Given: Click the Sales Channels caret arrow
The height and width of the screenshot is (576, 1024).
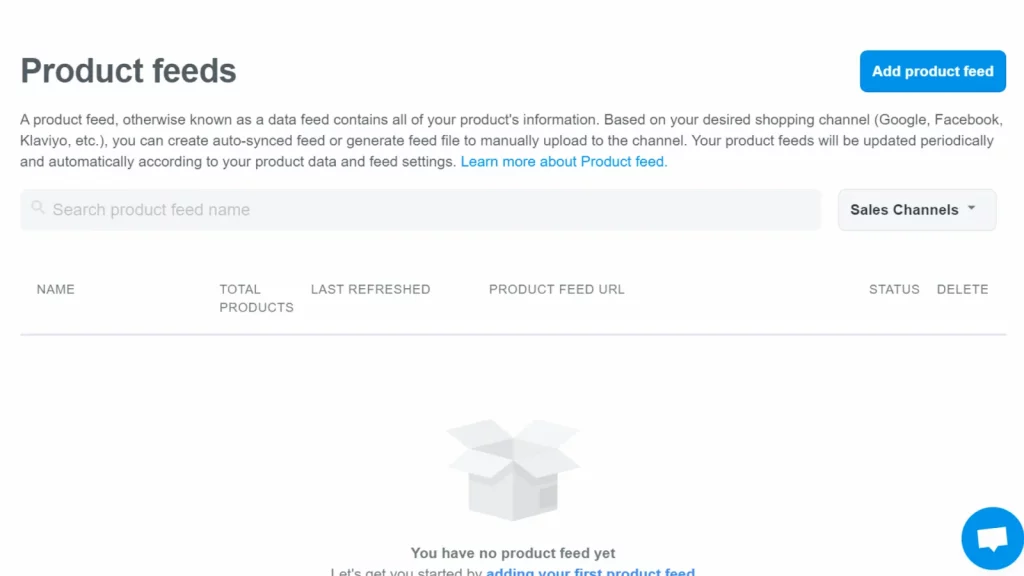Looking at the screenshot, I should point(971,209).
